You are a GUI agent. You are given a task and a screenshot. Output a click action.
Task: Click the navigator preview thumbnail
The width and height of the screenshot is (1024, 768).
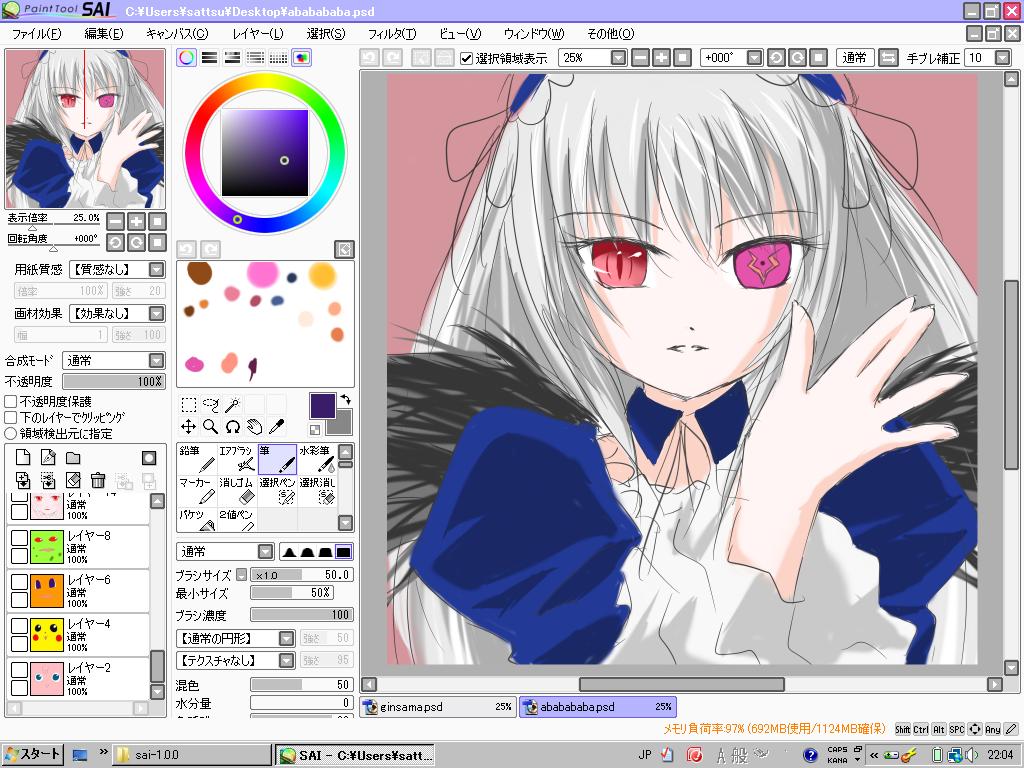[86, 129]
